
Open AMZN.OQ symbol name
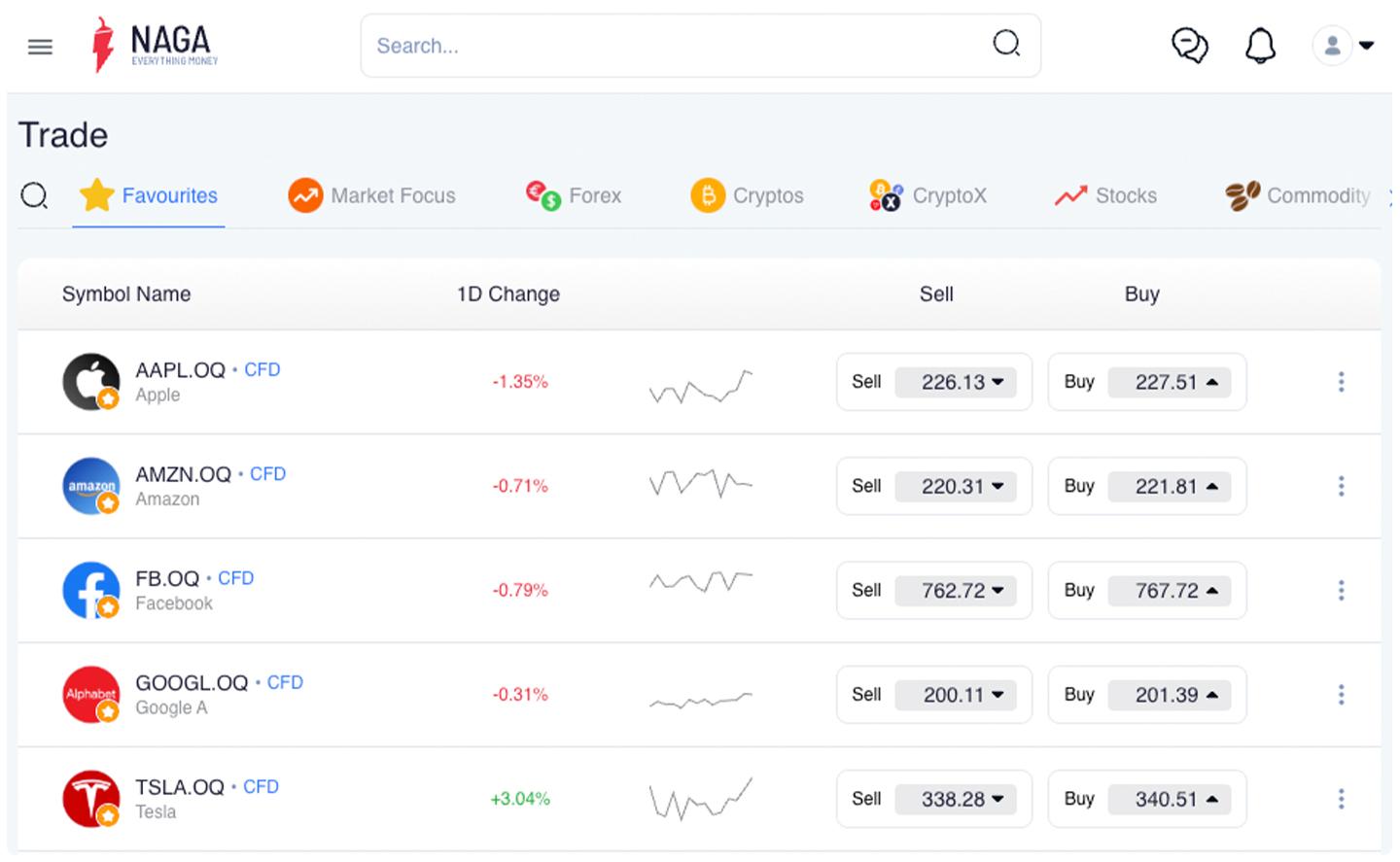click(183, 474)
